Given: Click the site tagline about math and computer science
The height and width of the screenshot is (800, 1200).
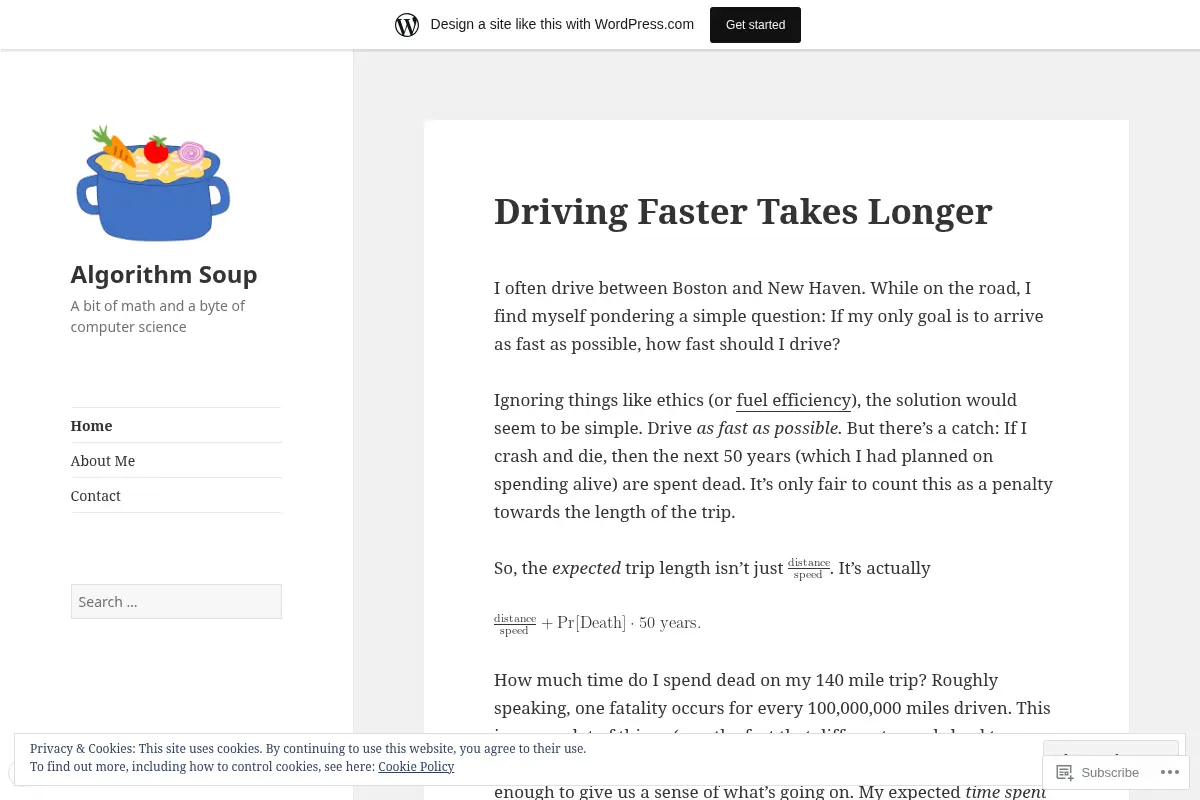Looking at the screenshot, I should pyautogui.click(x=157, y=316).
